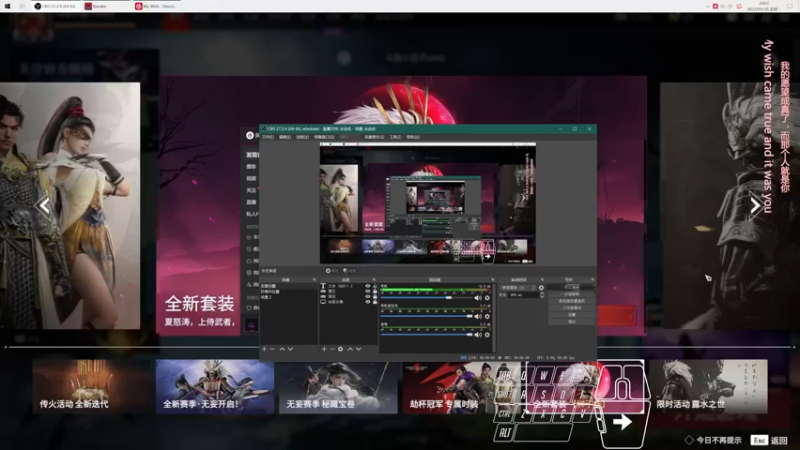
Task: Toggle visibility of the second source row
Action: click(x=367, y=291)
